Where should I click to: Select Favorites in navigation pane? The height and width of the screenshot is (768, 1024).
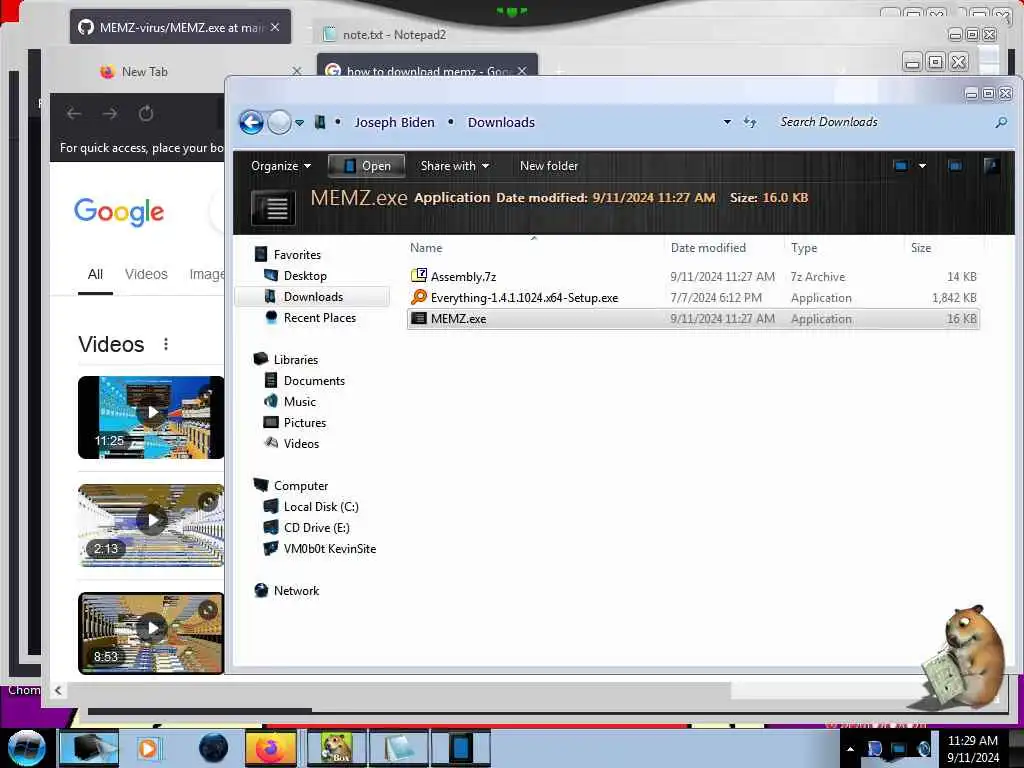click(x=297, y=255)
